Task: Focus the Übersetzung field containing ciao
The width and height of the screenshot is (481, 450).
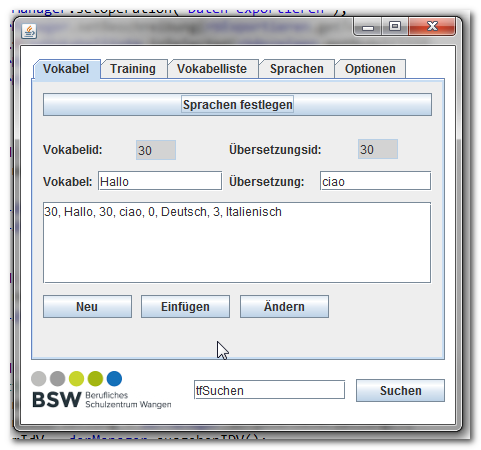Action: 375,181
